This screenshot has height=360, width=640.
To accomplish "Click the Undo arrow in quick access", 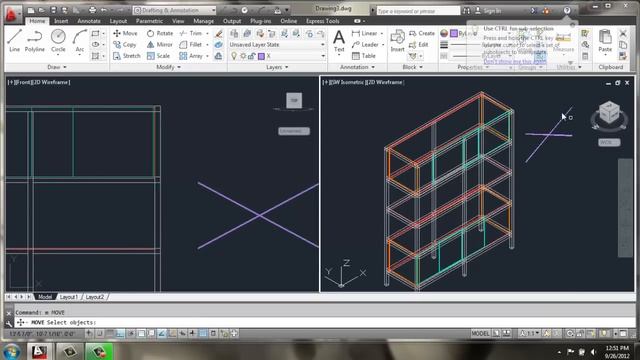I will click(104, 10).
